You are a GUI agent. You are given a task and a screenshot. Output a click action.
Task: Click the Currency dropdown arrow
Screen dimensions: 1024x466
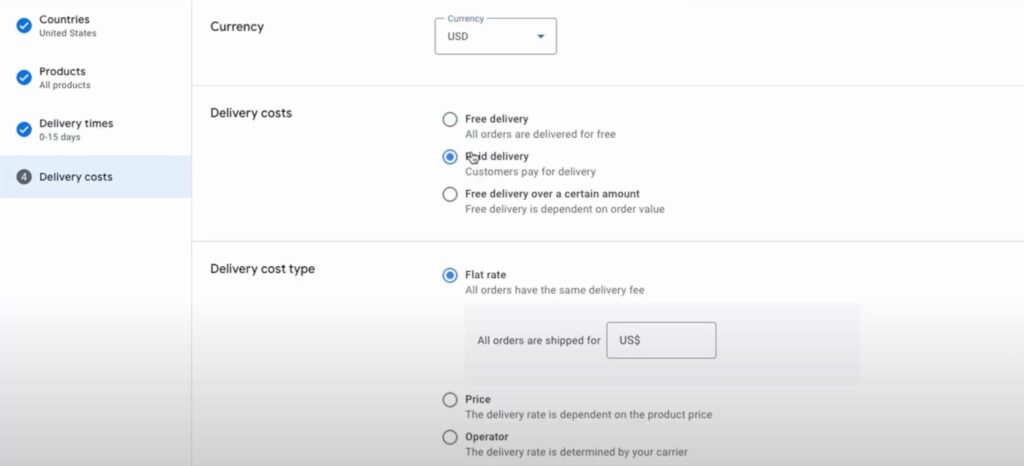(x=541, y=37)
